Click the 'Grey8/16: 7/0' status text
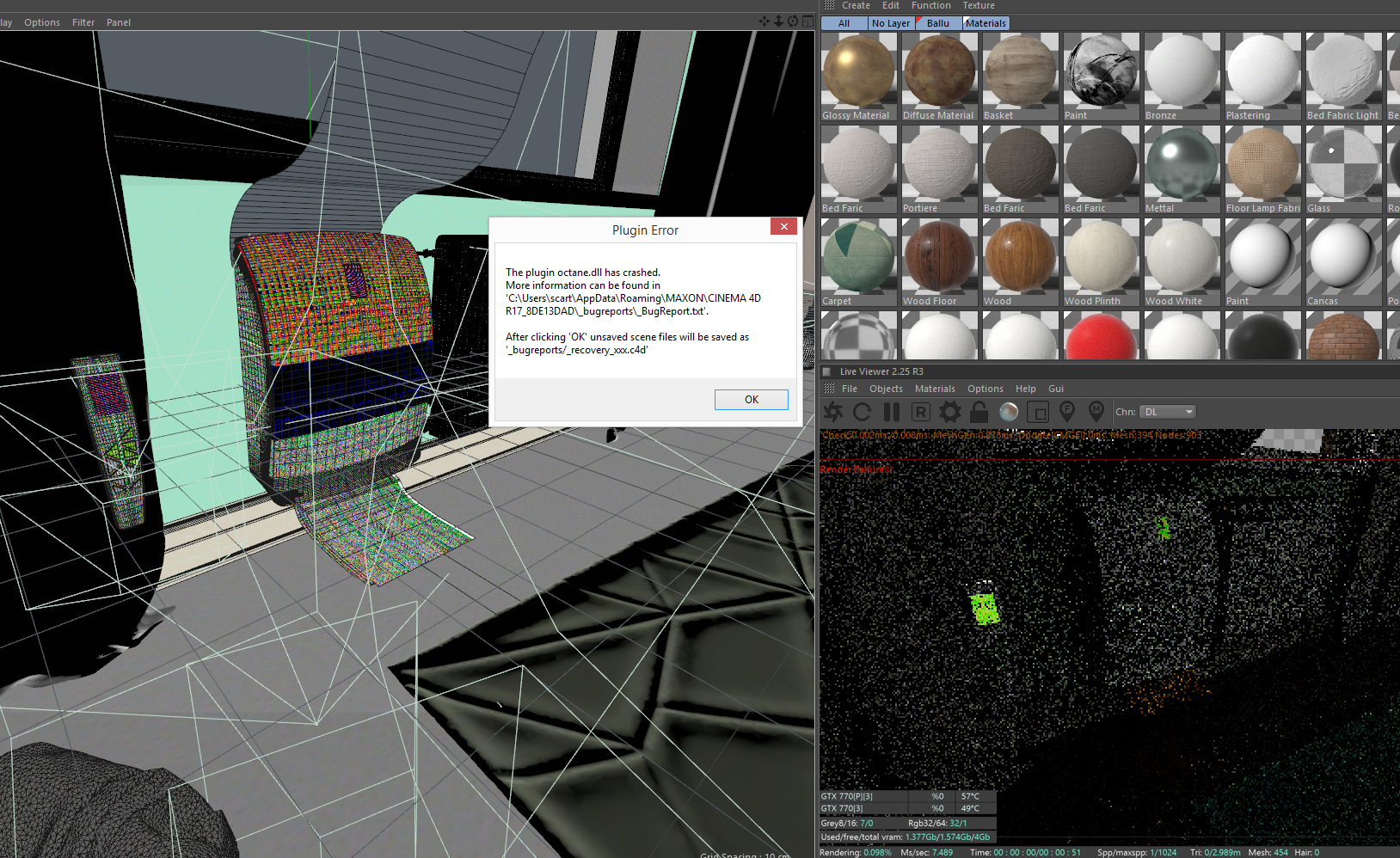Screen dimensions: 1400x858 847,823
